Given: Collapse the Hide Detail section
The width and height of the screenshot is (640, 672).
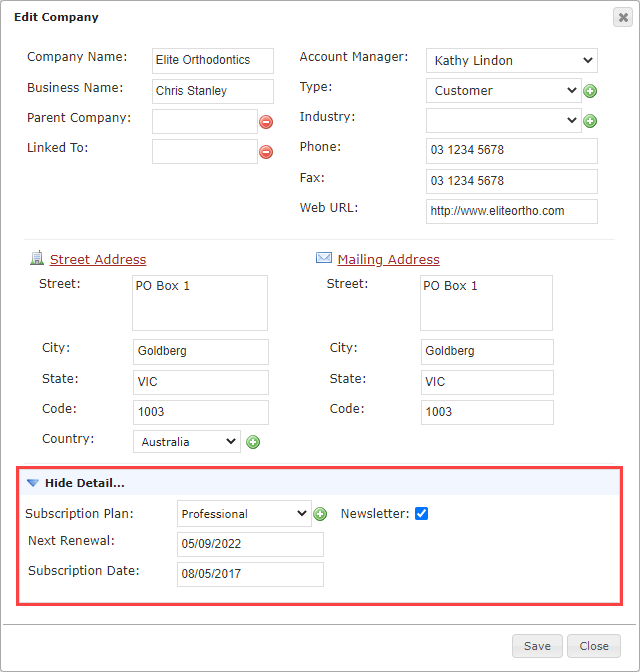Looking at the screenshot, I should [x=75, y=483].
